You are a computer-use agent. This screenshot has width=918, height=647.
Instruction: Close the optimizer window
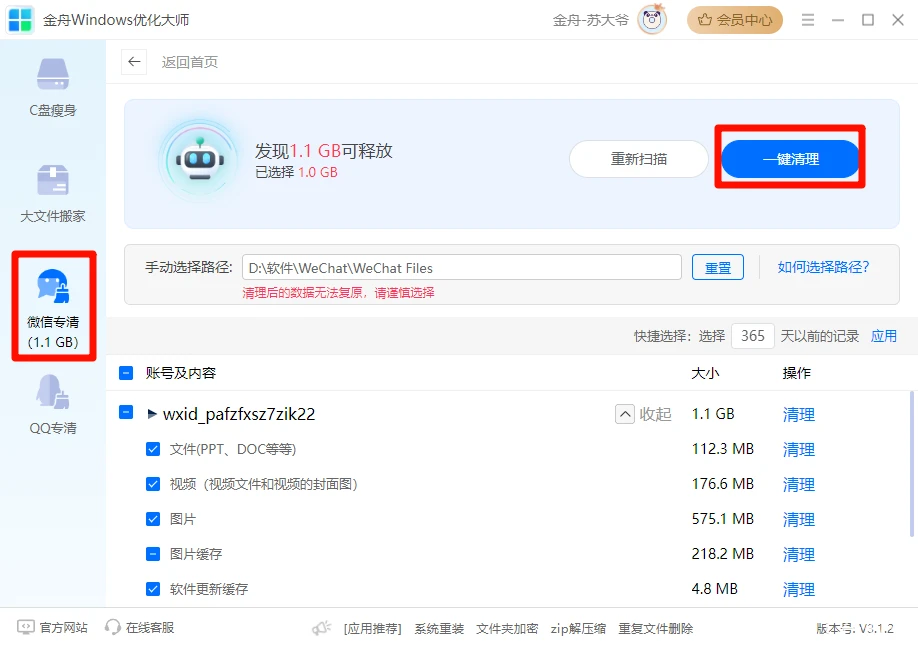898,20
